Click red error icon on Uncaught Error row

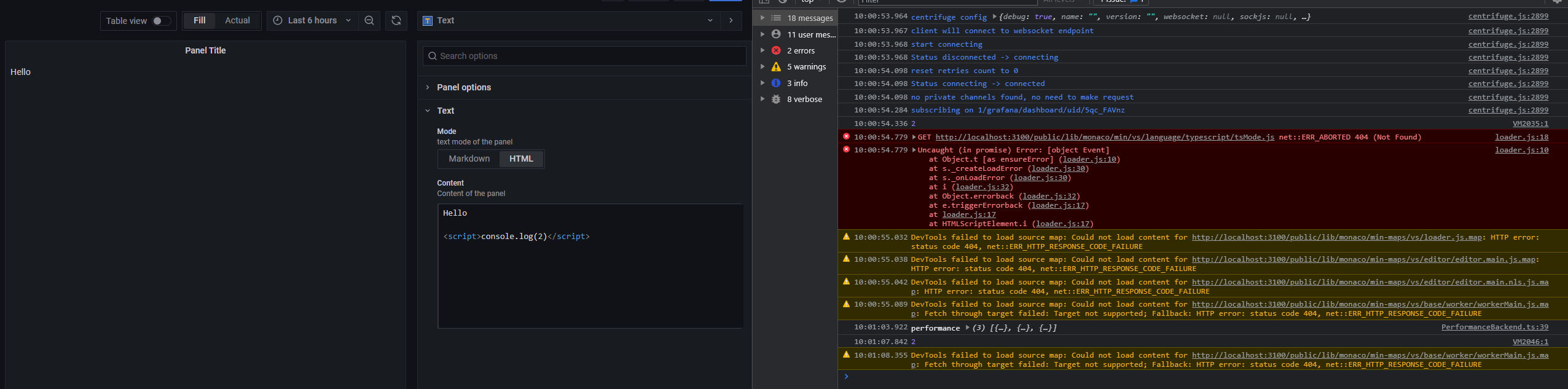846,149
